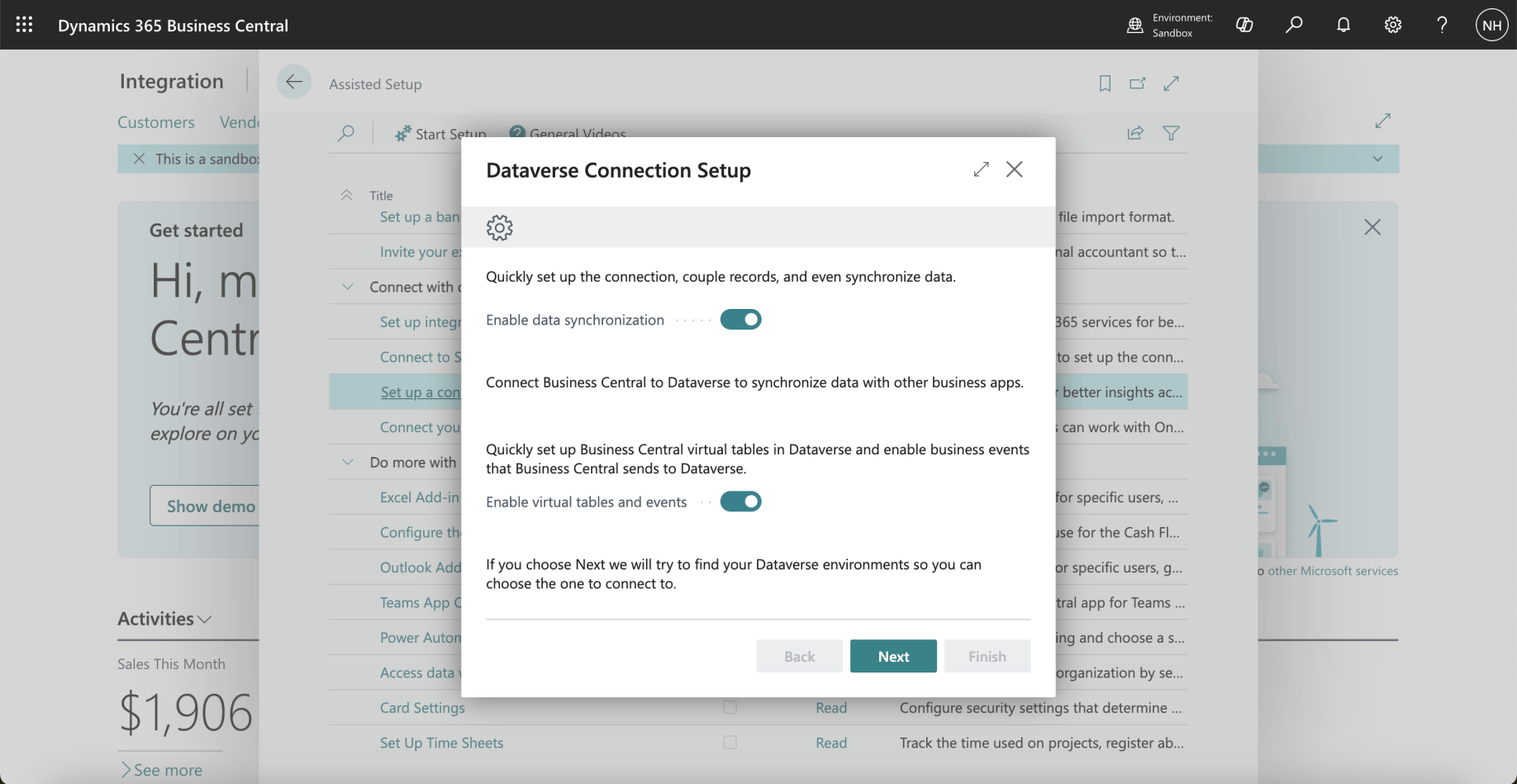Viewport: 1517px width, 784px height.
Task: Click the Next button
Action: click(893, 656)
